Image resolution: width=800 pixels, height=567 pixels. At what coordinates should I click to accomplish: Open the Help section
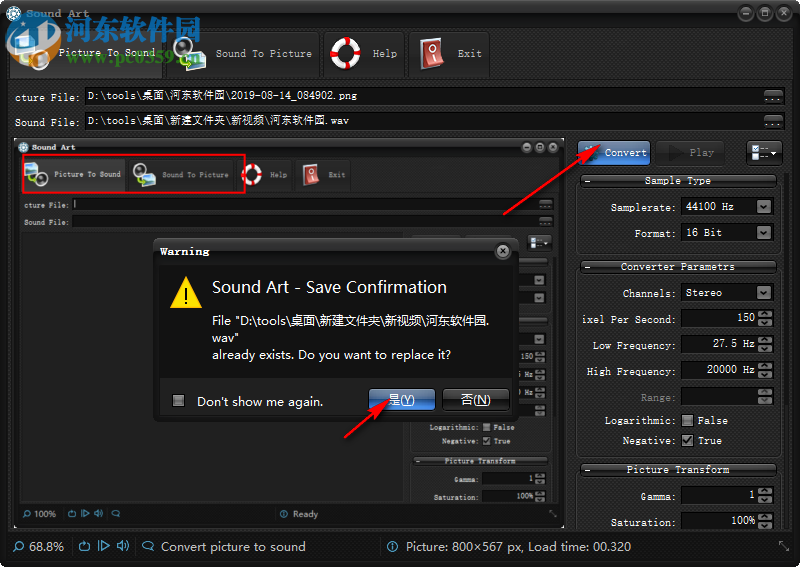pyautogui.click(x=364, y=54)
